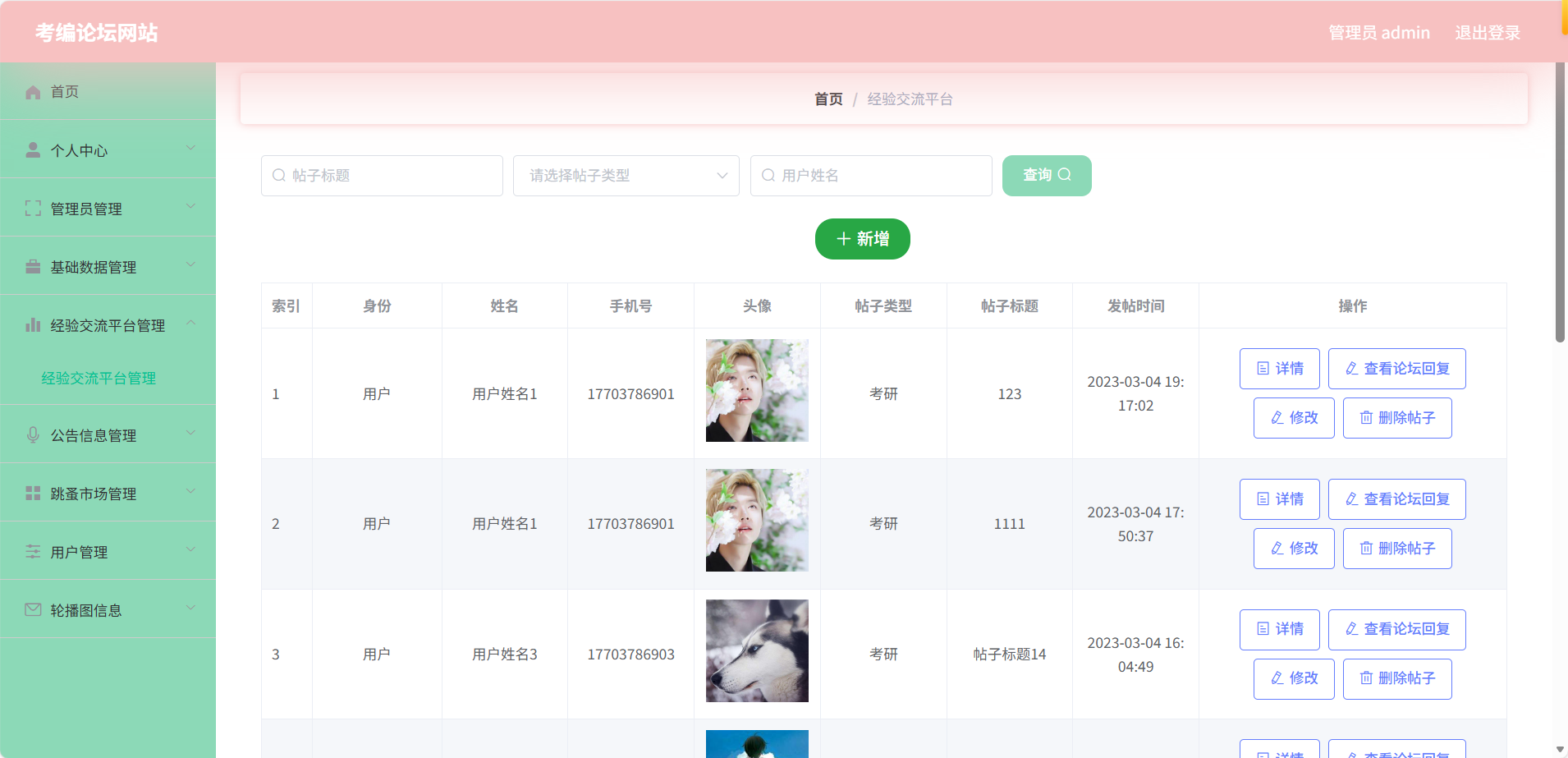Expand the 管理员管理 menu chevron
1568x758 pixels.
[190, 206]
